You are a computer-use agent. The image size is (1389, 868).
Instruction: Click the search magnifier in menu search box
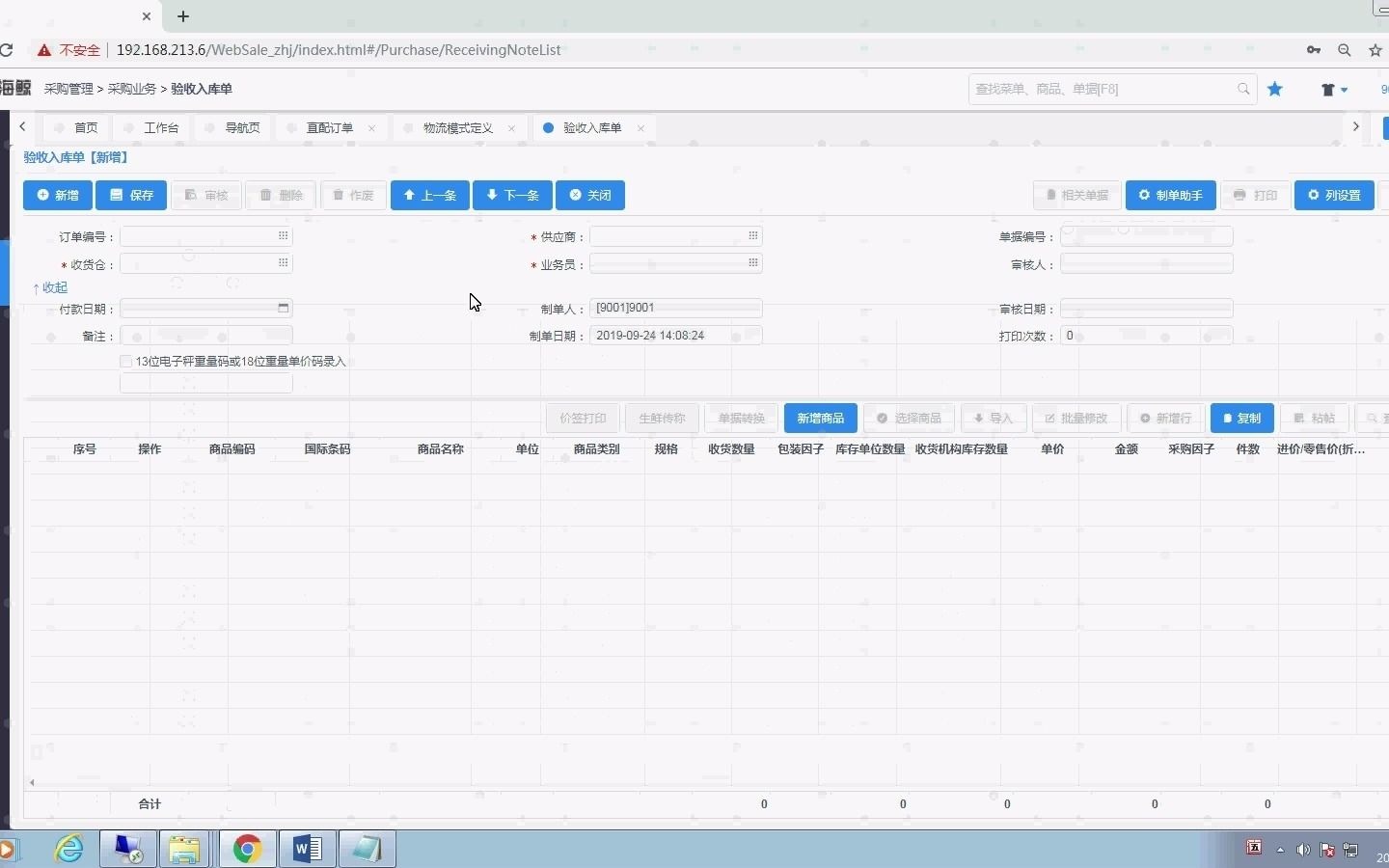click(1243, 89)
